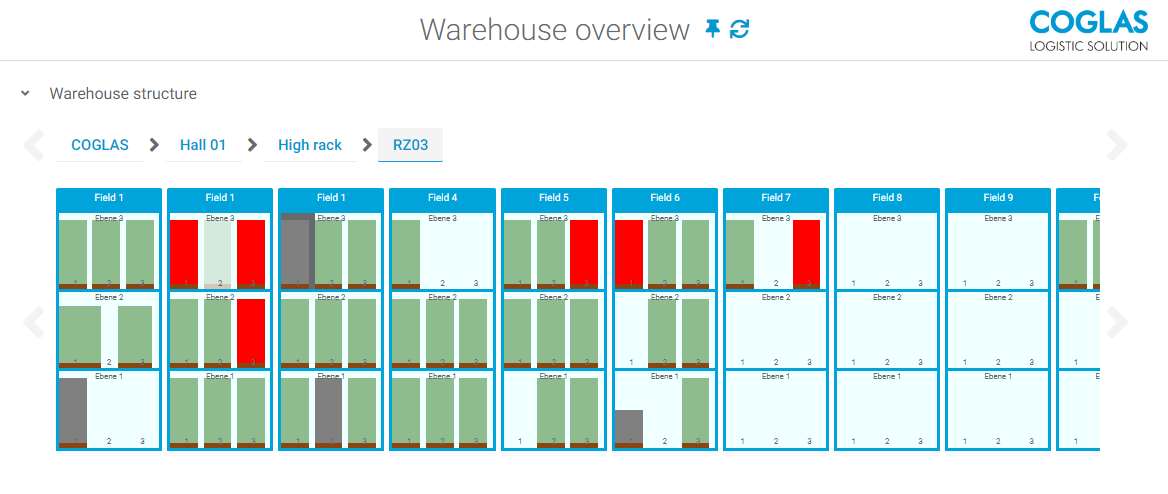Open the Field 9 header
The width and height of the screenshot is (1168, 494).
(x=997, y=198)
